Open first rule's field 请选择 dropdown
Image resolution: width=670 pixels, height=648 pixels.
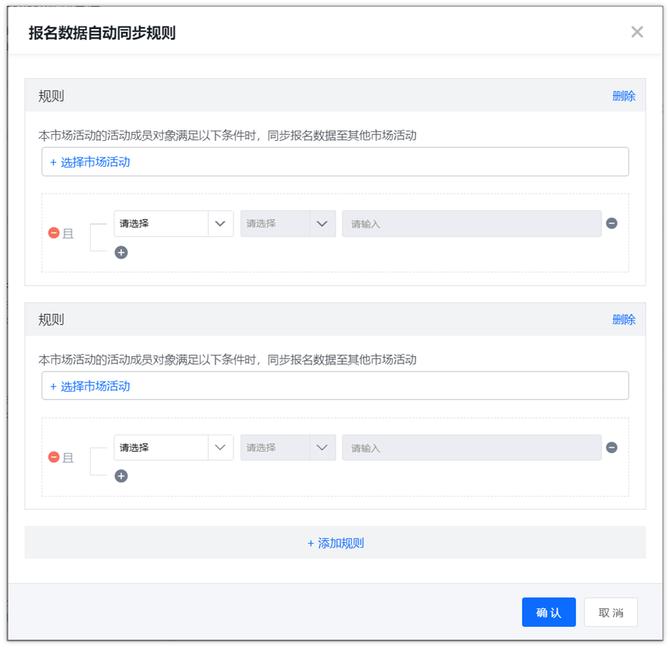coord(173,224)
